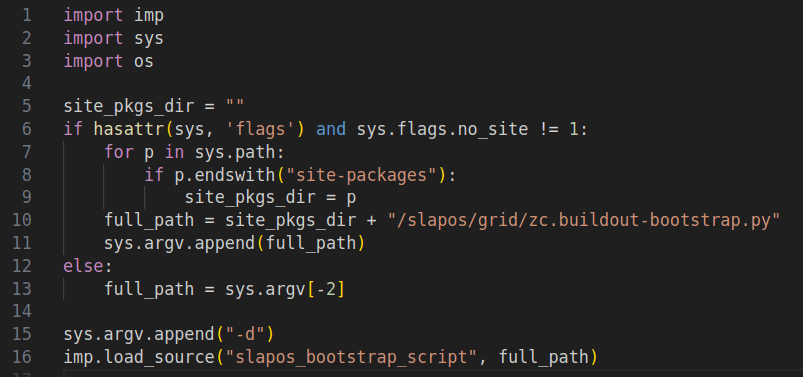Viewport: 803px width, 377px height.
Task: Click the 'imp' module name on line 1
Action: (149, 15)
